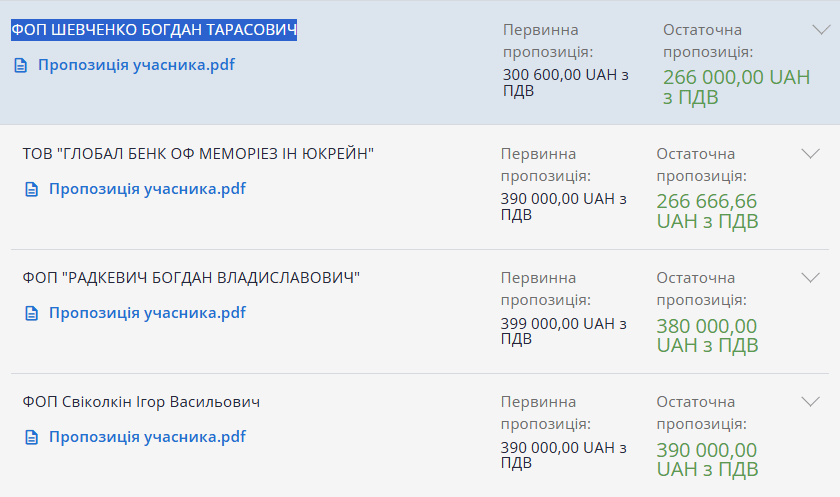
Task: Click the document icon under ТОВ ГЛОБАЛ БЕНК
Action: (x=32, y=189)
